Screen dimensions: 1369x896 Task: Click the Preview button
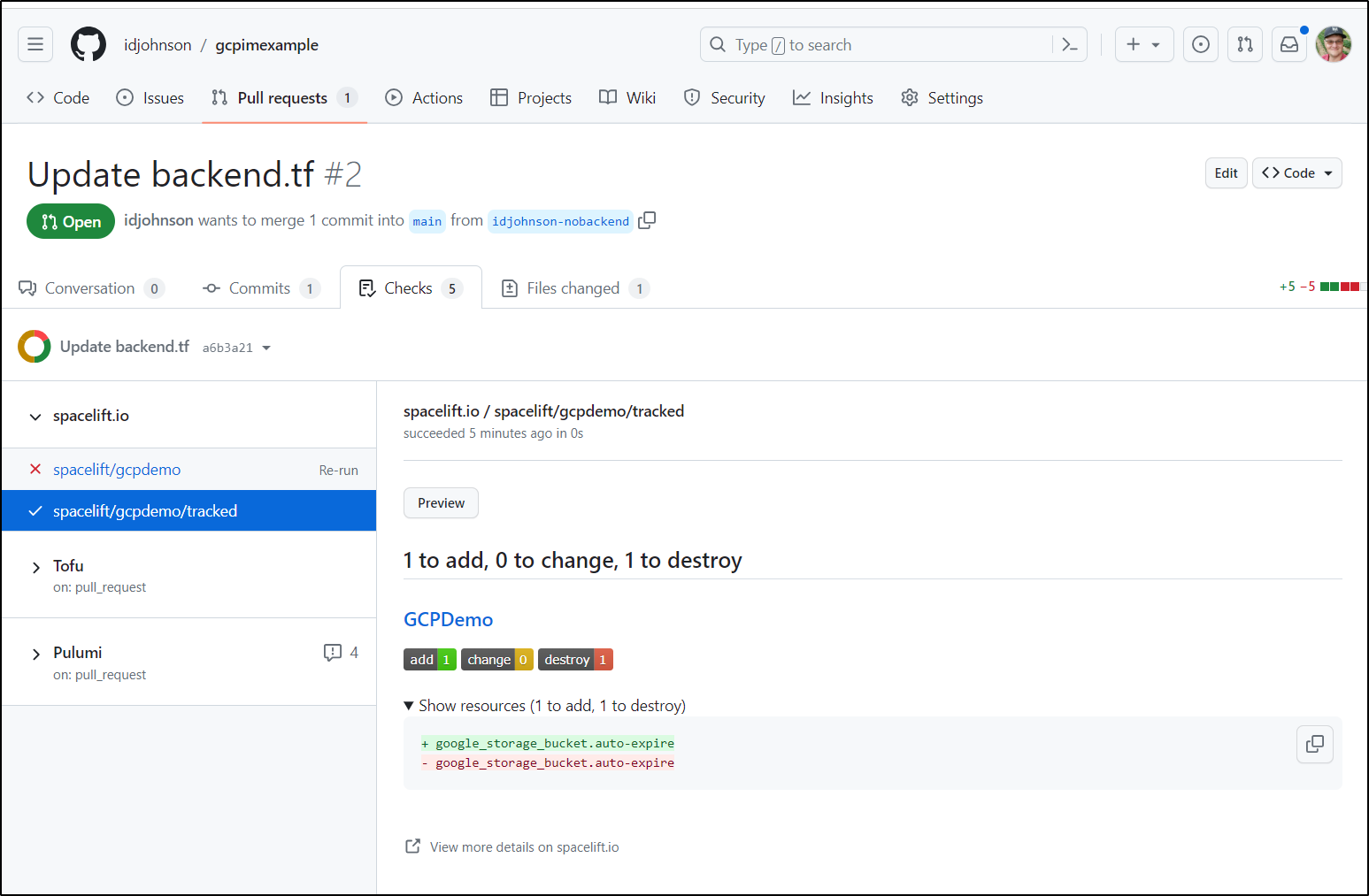441,503
